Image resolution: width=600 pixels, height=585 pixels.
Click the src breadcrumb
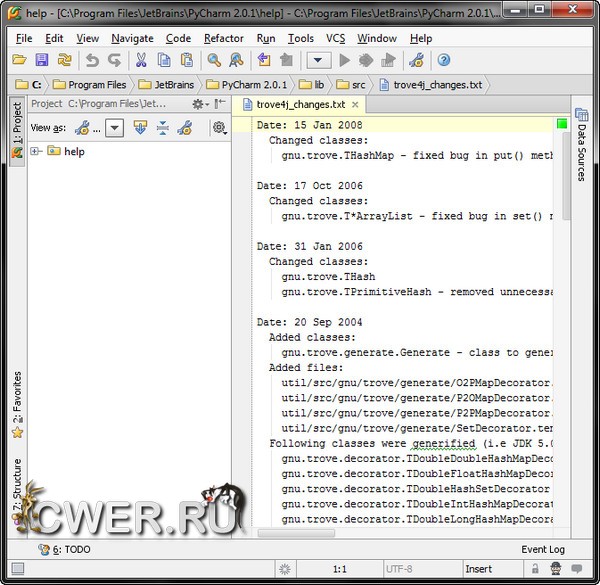click(x=351, y=85)
